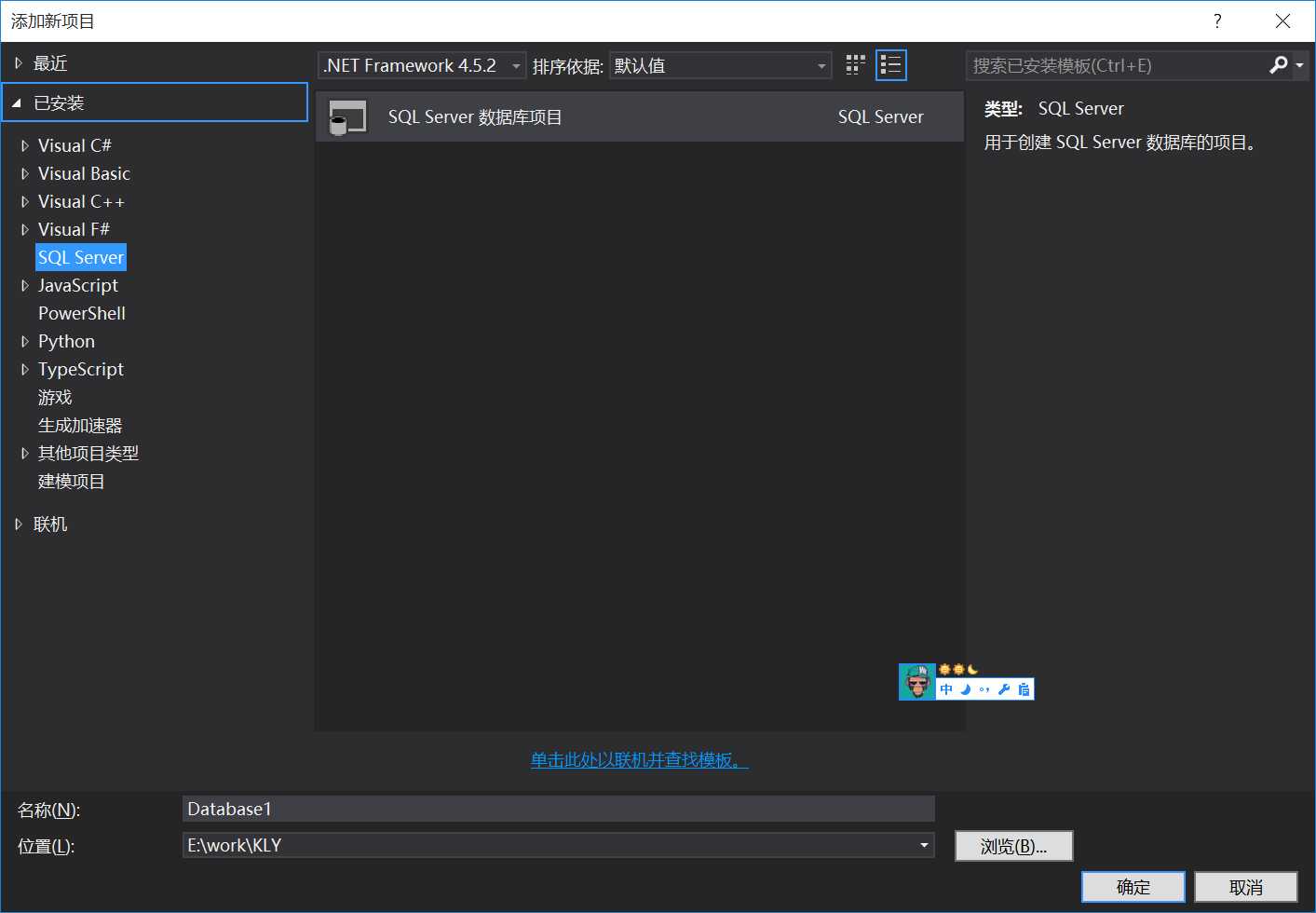1316x913 pixels.
Task: Expand the 最近 section
Action: pyautogui.click(x=18, y=63)
